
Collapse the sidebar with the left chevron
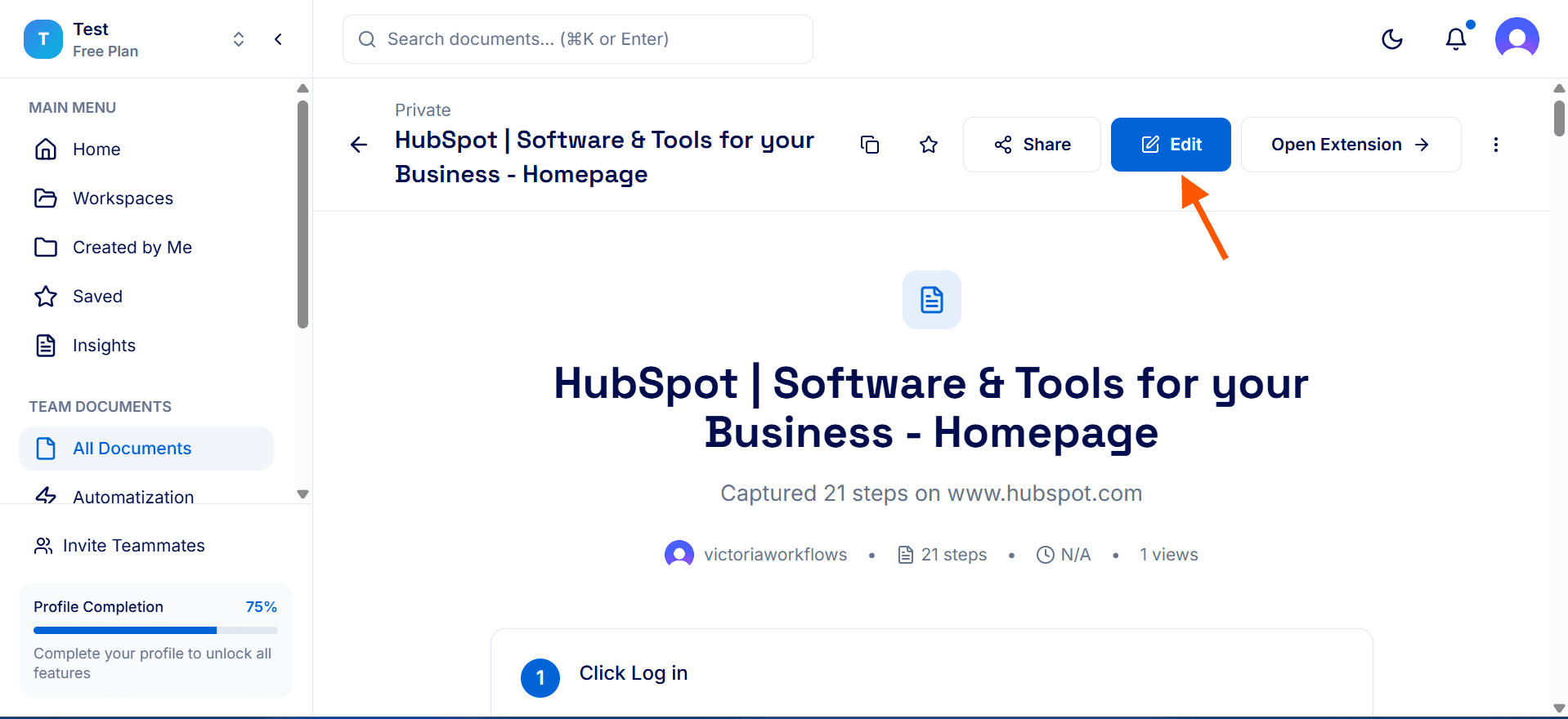(278, 39)
